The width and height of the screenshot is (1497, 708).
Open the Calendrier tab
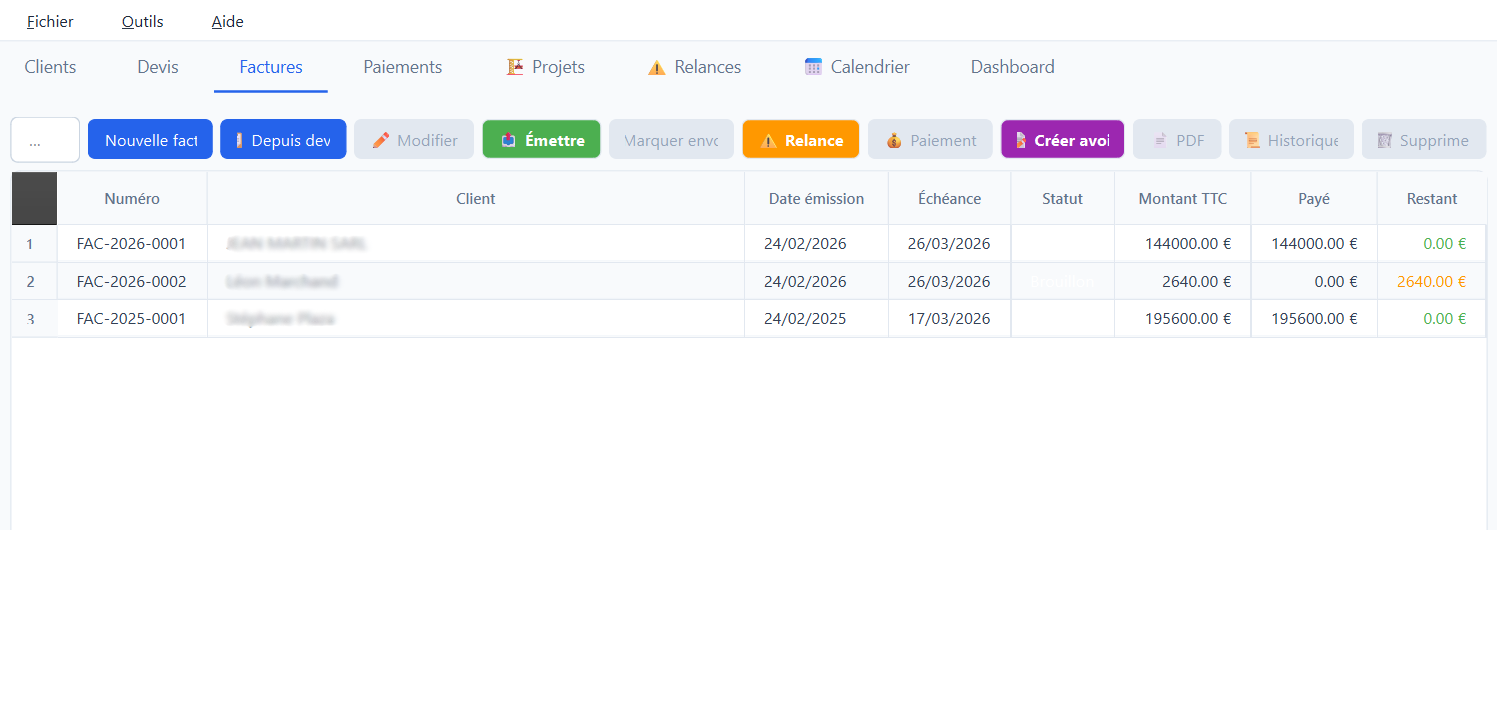tap(857, 67)
